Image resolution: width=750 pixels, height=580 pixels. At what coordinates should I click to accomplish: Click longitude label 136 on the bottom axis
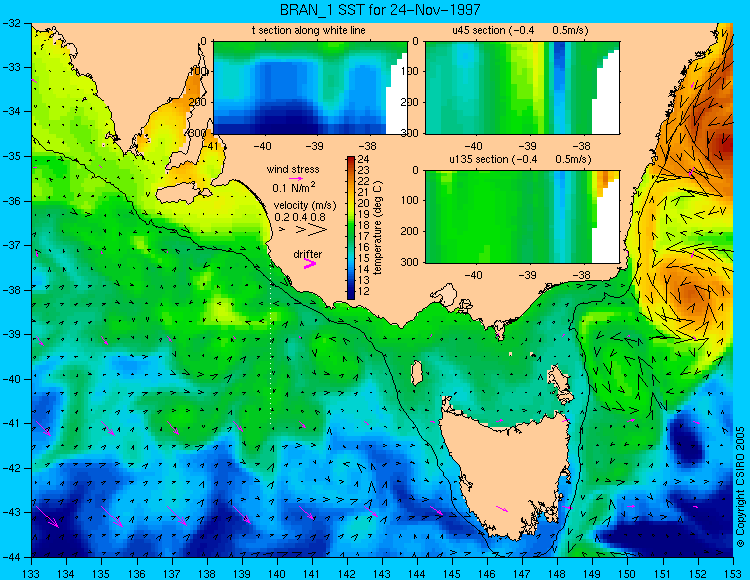(137, 573)
